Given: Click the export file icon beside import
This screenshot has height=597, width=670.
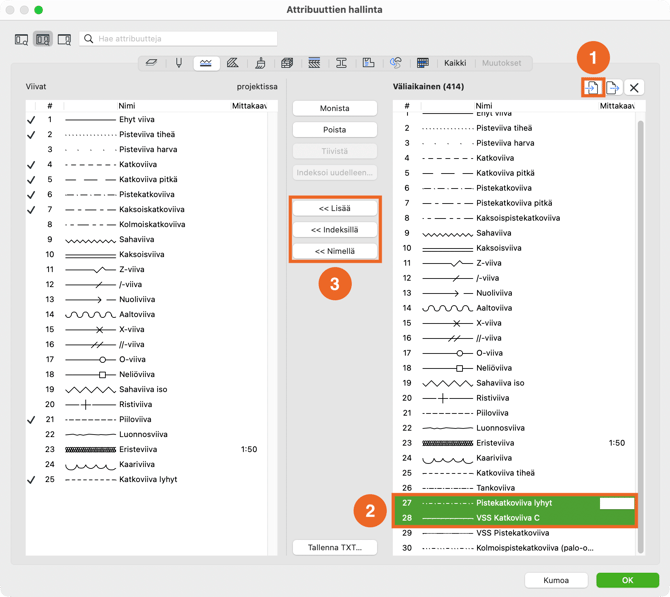Looking at the screenshot, I should pyautogui.click(x=613, y=88).
